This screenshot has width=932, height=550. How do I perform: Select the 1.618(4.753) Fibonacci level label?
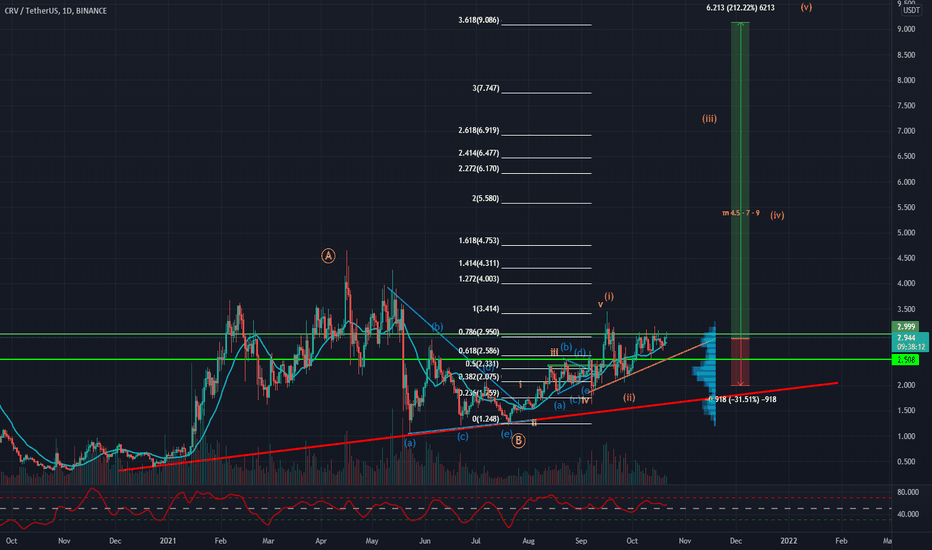(478, 241)
